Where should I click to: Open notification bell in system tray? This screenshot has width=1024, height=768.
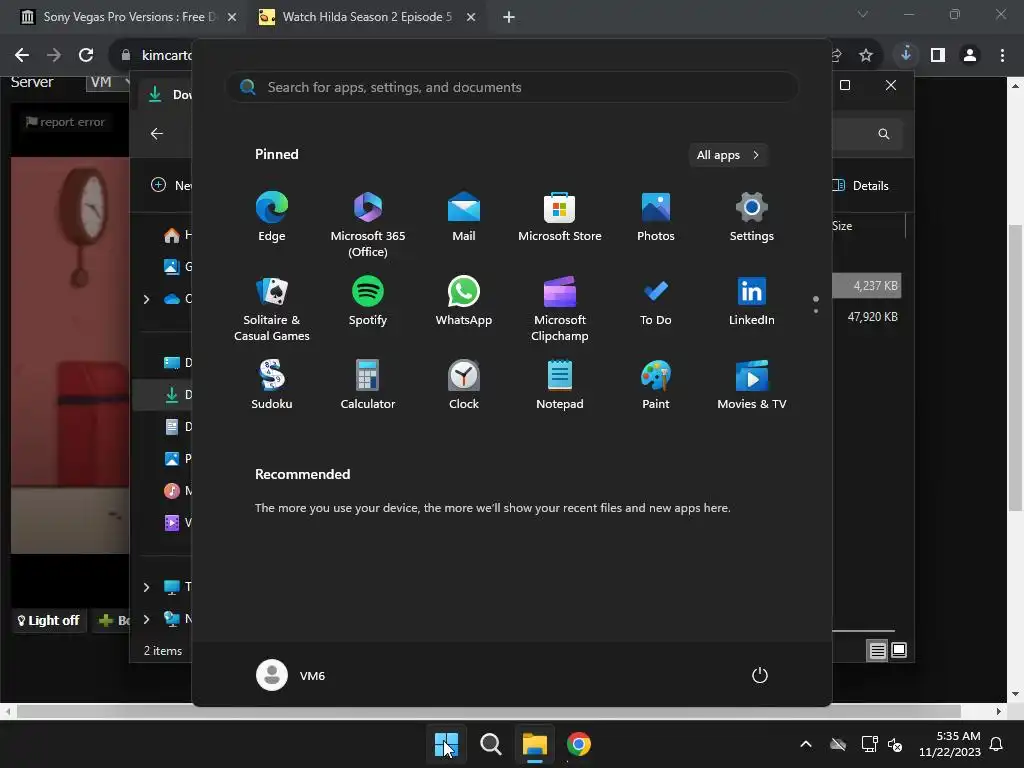point(997,744)
